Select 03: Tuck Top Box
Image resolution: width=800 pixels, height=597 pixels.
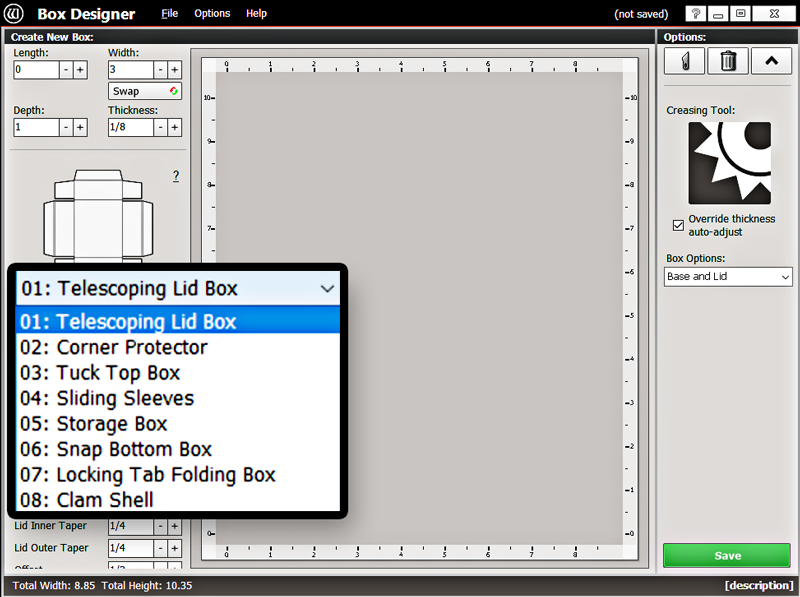(178, 372)
